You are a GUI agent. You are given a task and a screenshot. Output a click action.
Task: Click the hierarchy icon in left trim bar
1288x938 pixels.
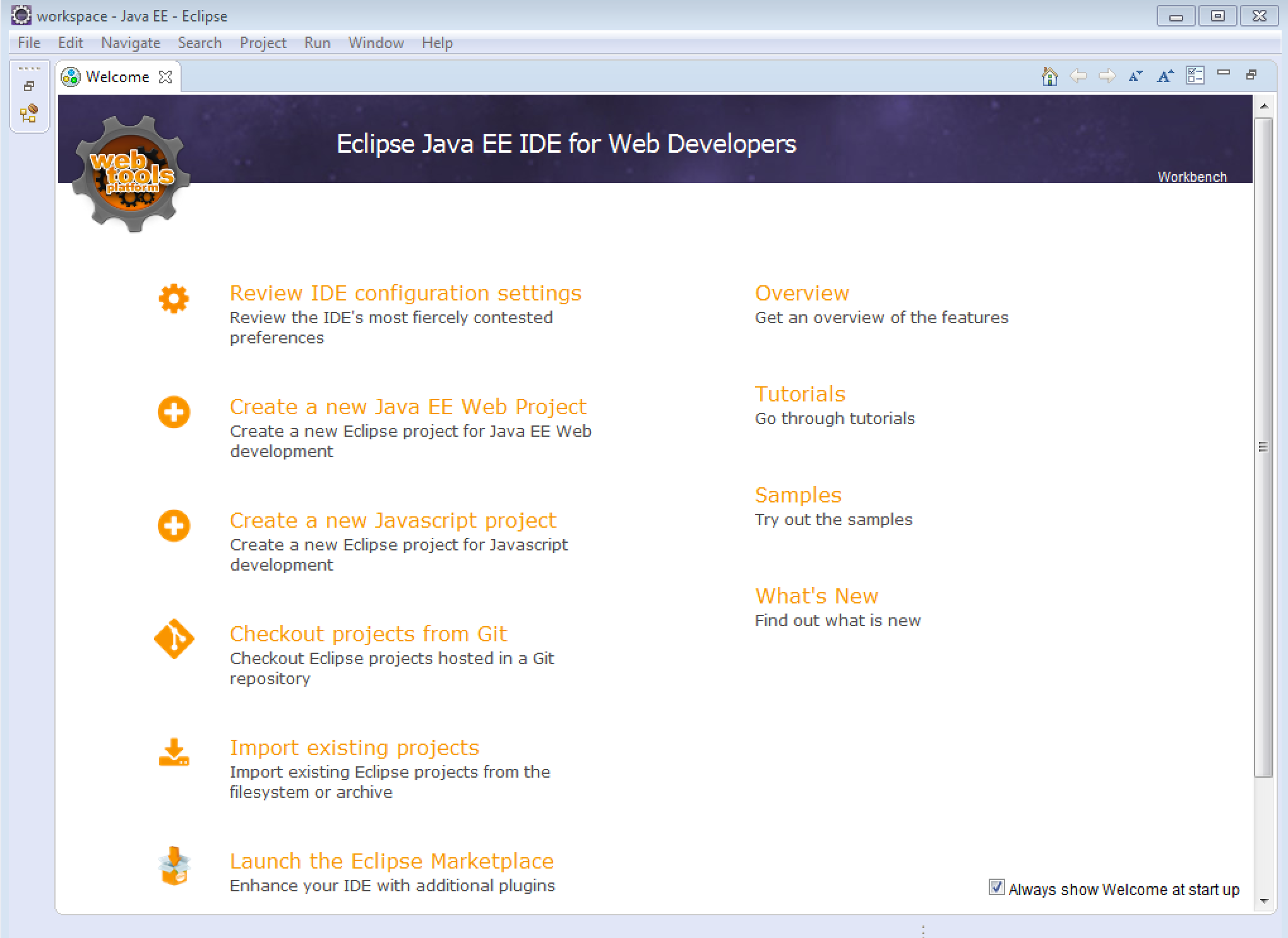click(x=29, y=114)
